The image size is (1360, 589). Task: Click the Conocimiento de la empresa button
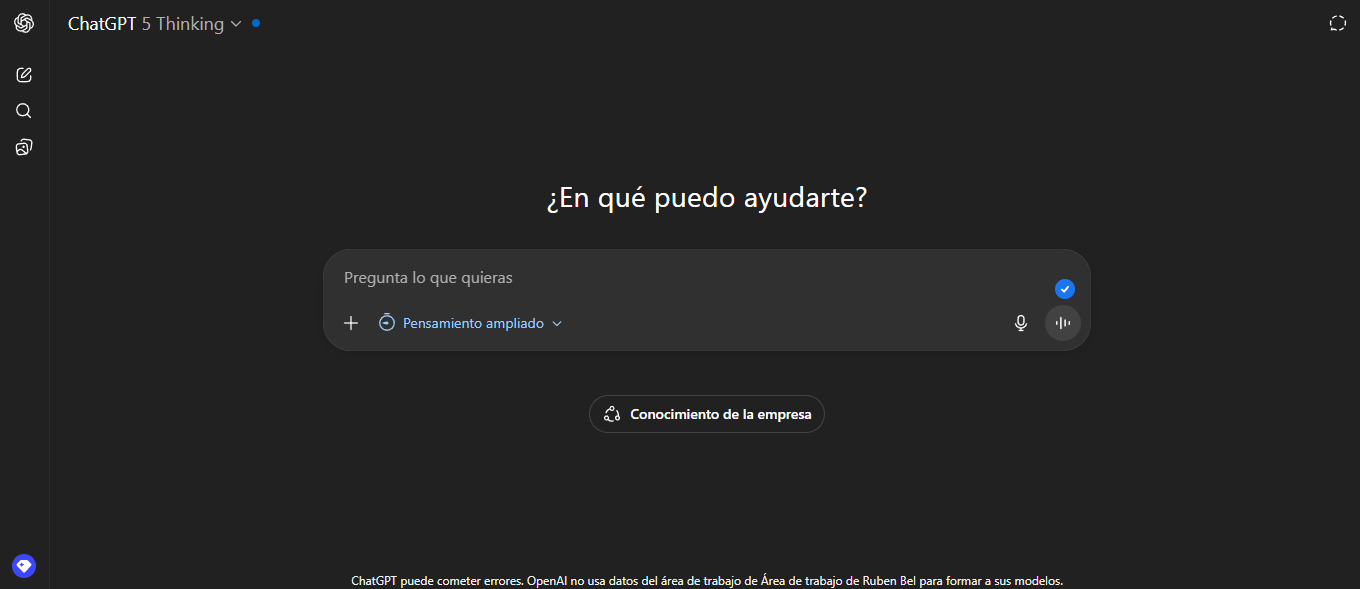click(x=707, y=414)
